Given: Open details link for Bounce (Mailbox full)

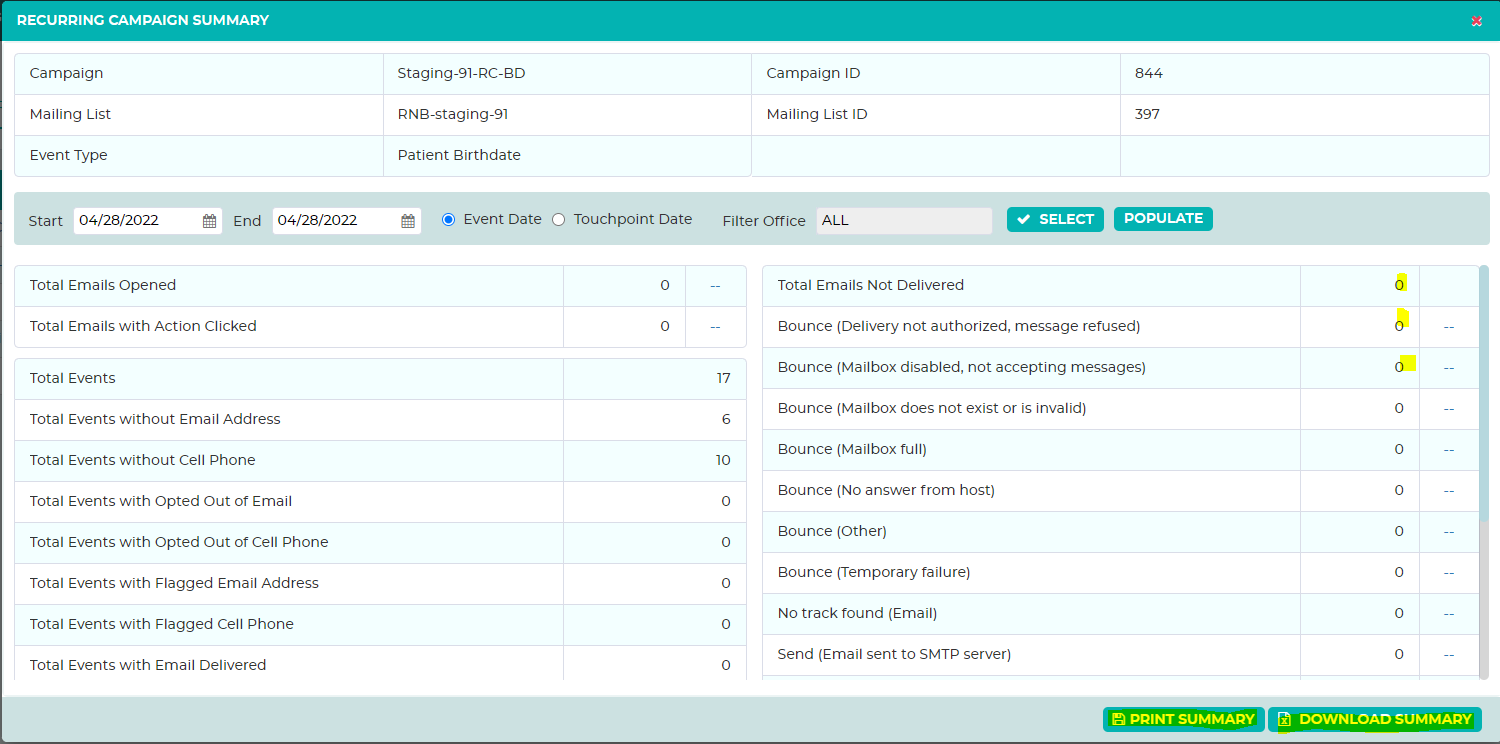Looking at the screenshot, I should pos(1448,450).
